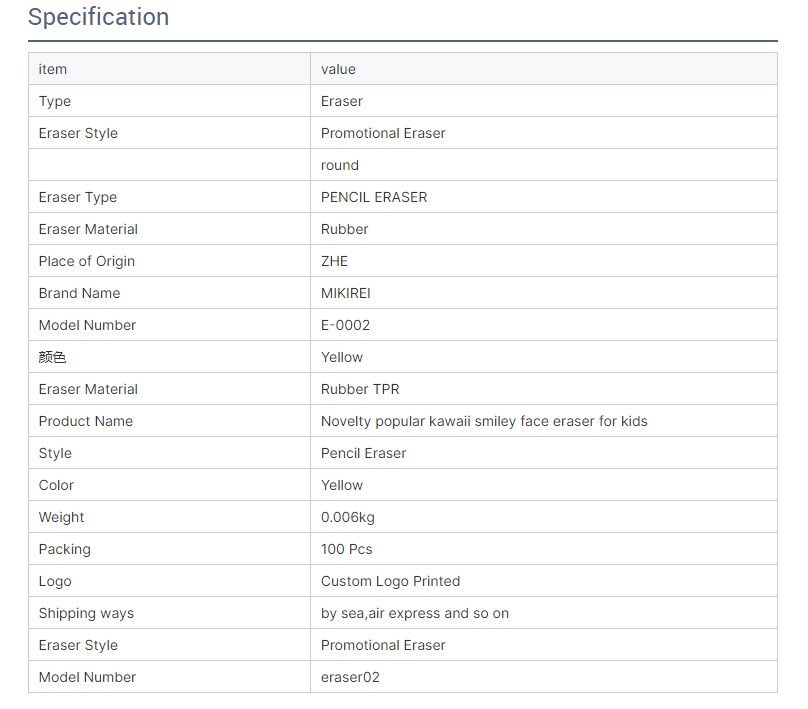The height and width of the screenshot is (709, 808).
Task: Select the brand name 'MIKIREI'
Action: tap(345, 293)
